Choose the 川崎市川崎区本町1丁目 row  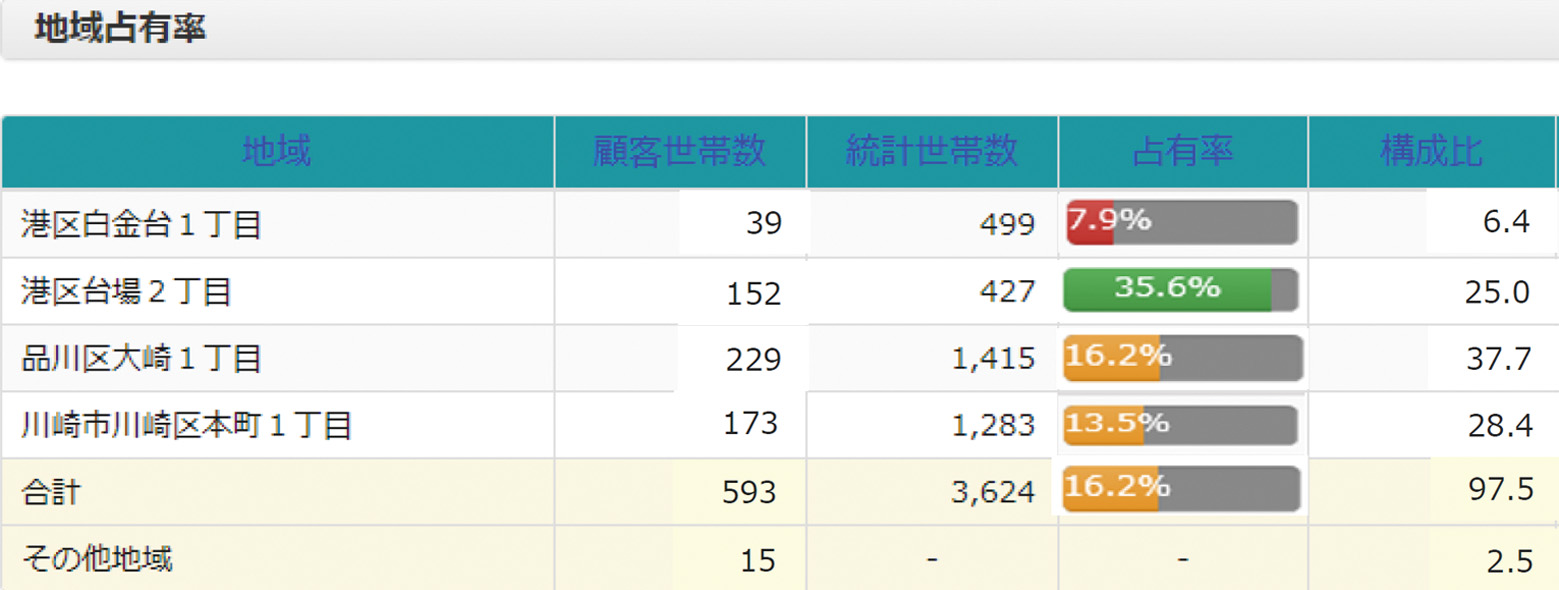(x=186, y=426)
